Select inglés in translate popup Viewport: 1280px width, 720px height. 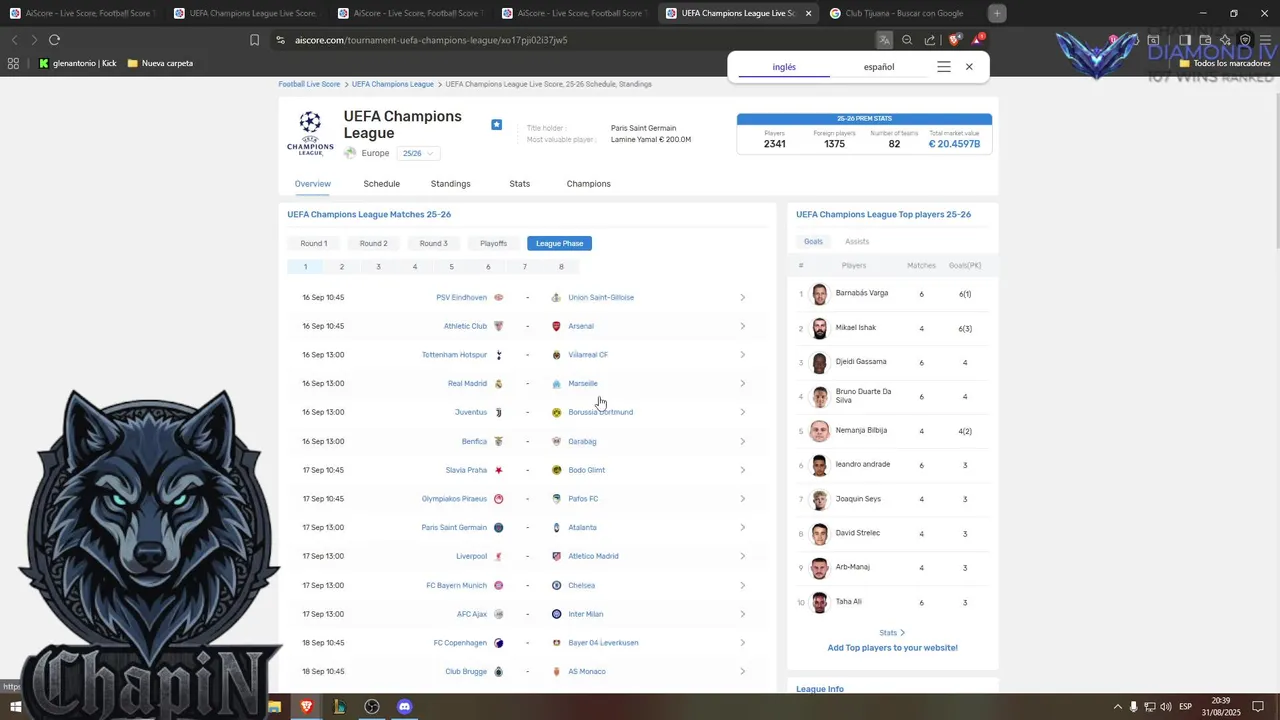click(x=784, y=67)
